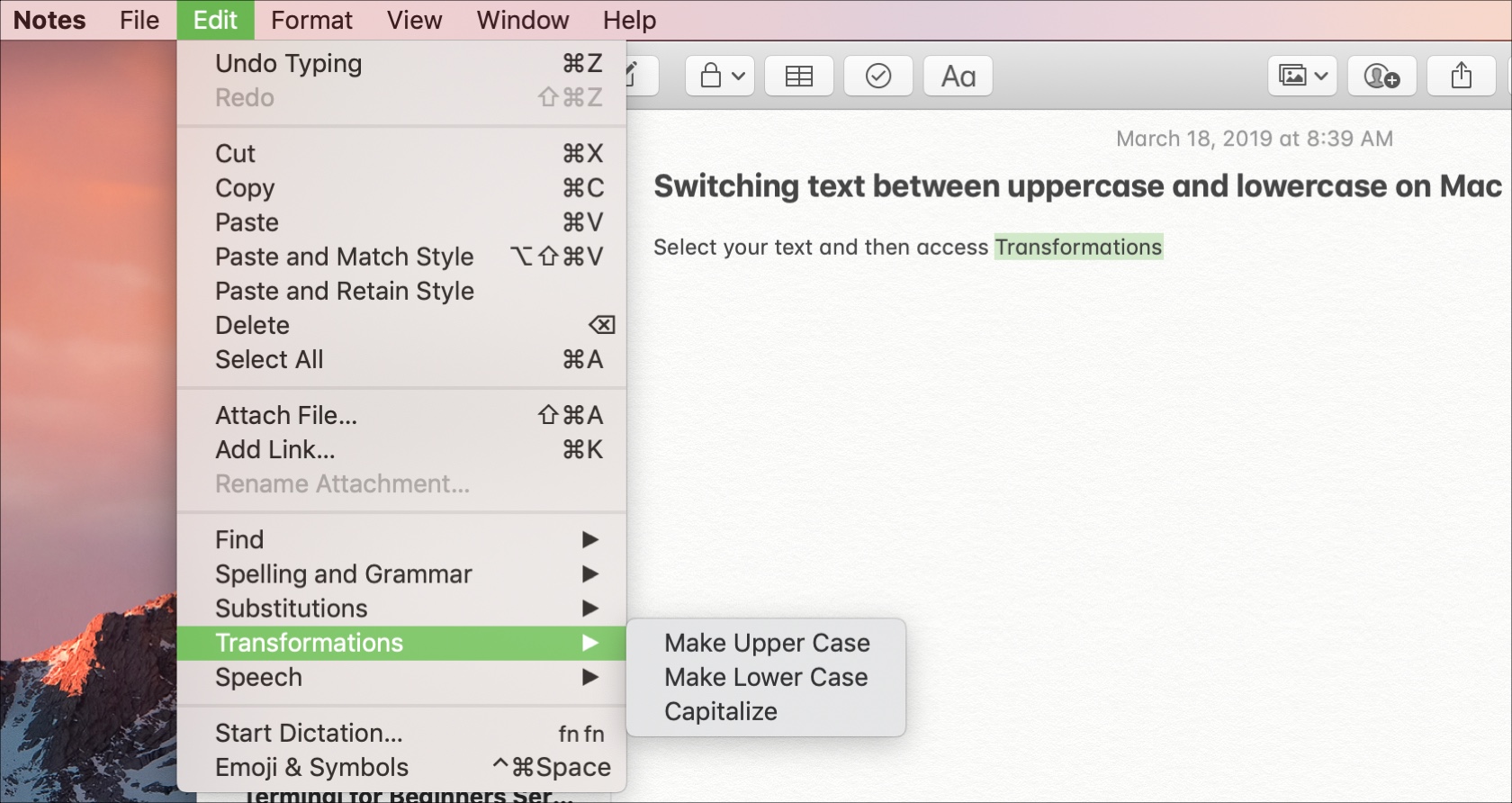The height and width of the screenshot is (803, 1512).
Task: Open the Format menu
Action: [311, 20]
